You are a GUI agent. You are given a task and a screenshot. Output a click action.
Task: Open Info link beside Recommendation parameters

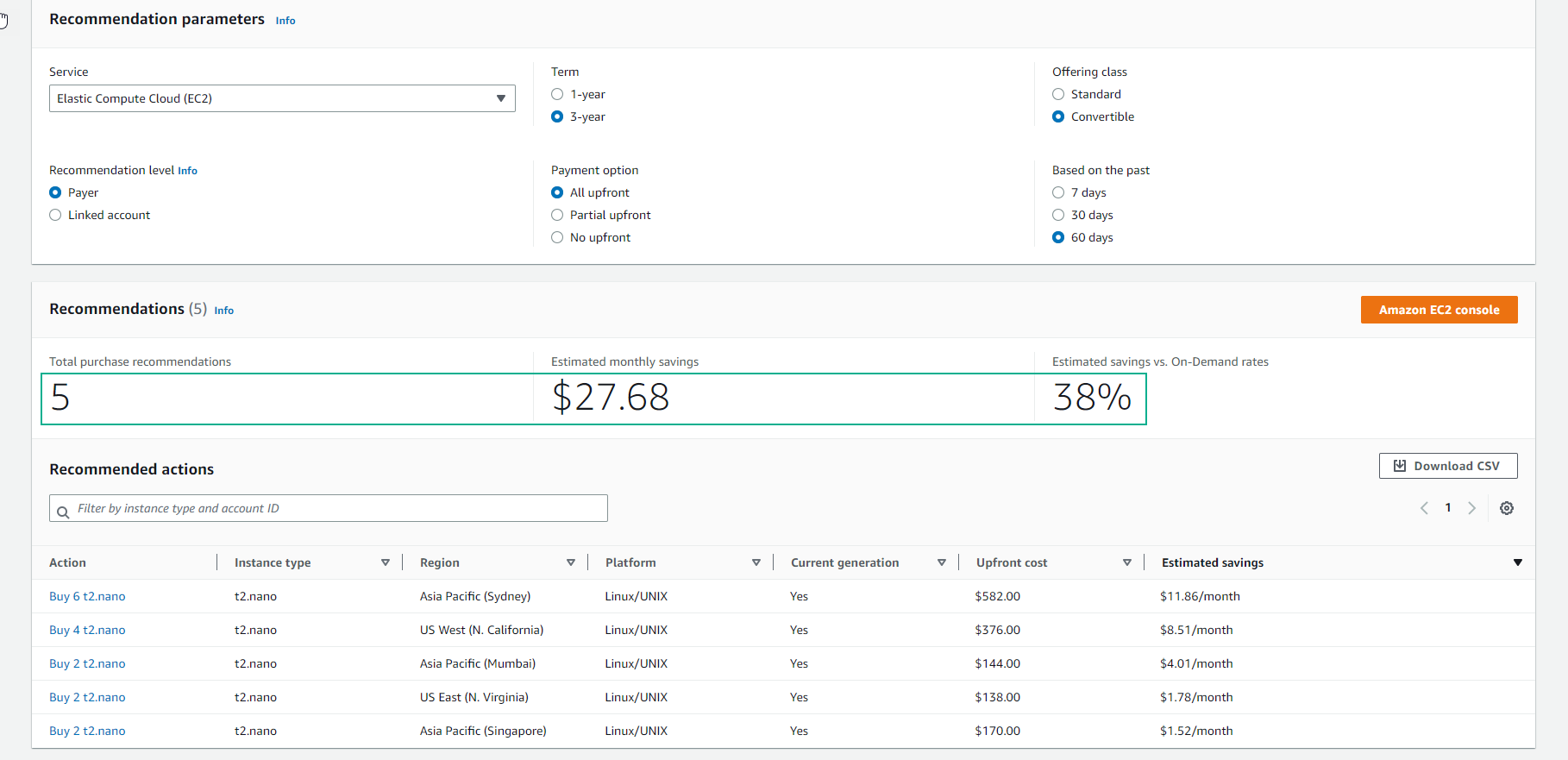pyautogui.click(x=285, y=21)
